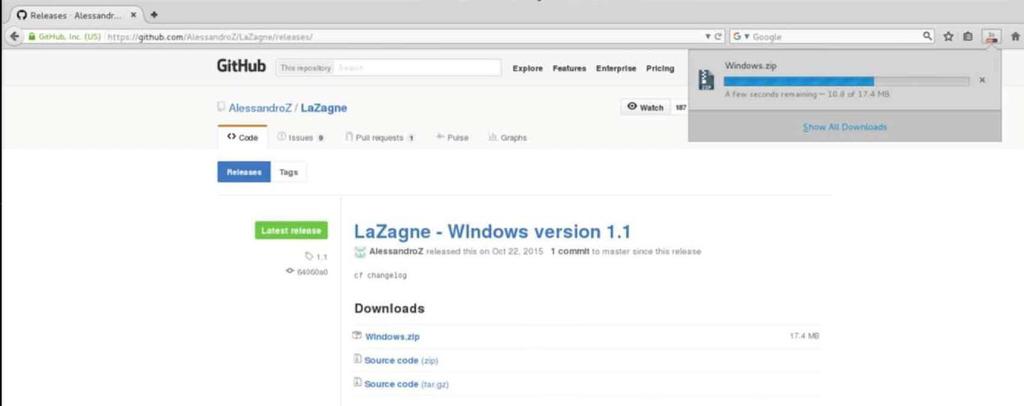Download Source code (tar.gz)
Screen dimensions: 1024x406
coord(406,384)
